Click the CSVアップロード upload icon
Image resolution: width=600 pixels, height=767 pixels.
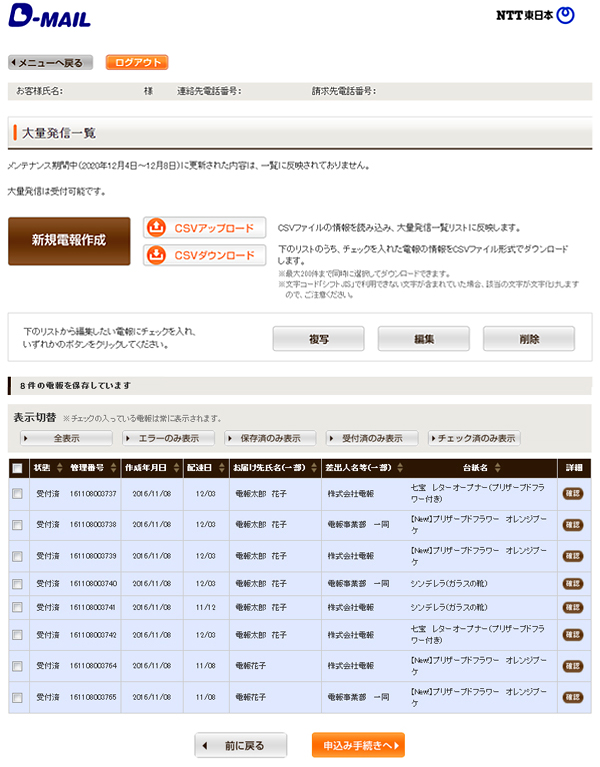pos(156,227)
